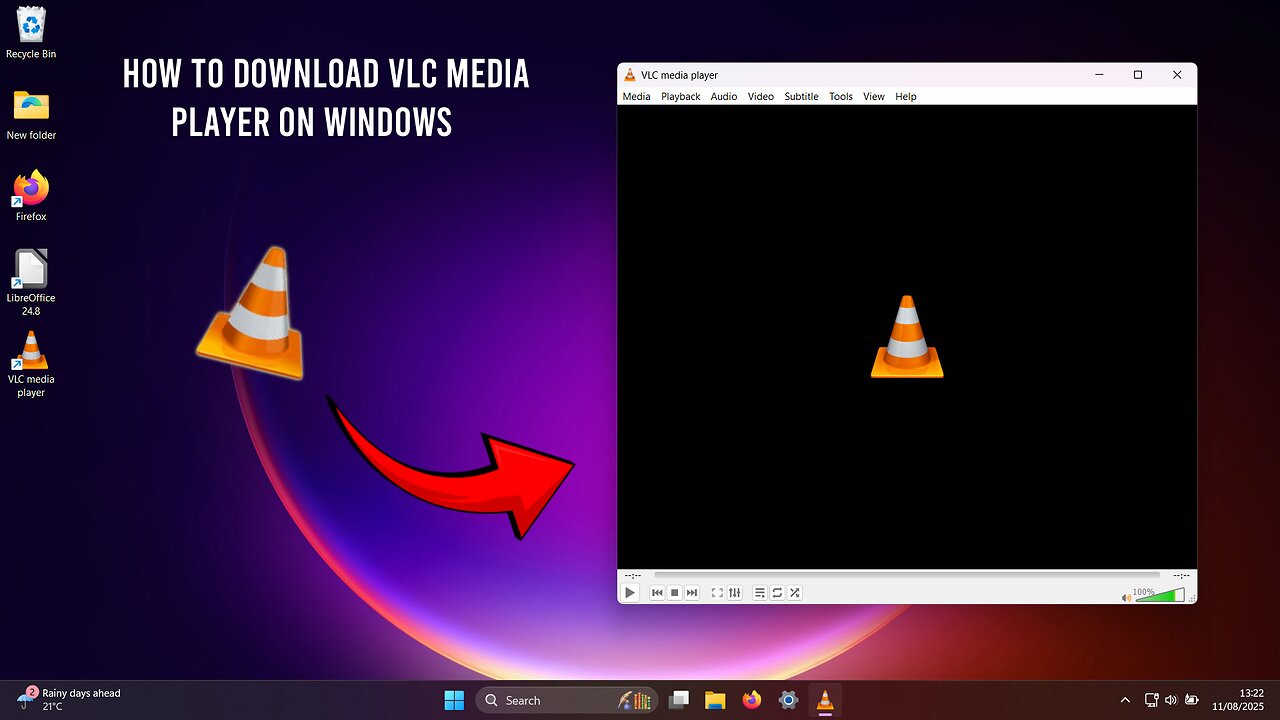Open the Help menu

pyautogui.click(x=906, y=97)
